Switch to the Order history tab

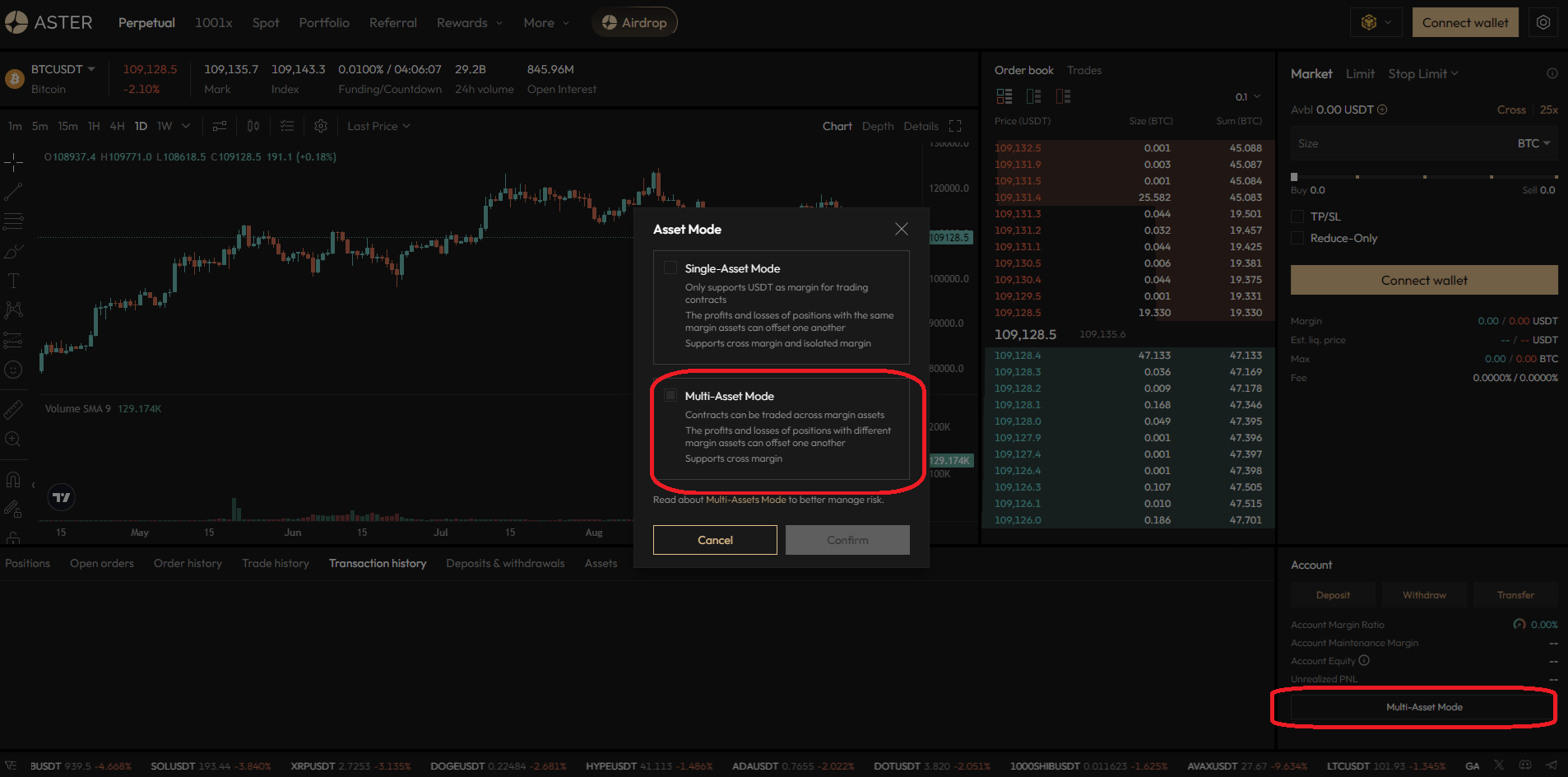188,563
